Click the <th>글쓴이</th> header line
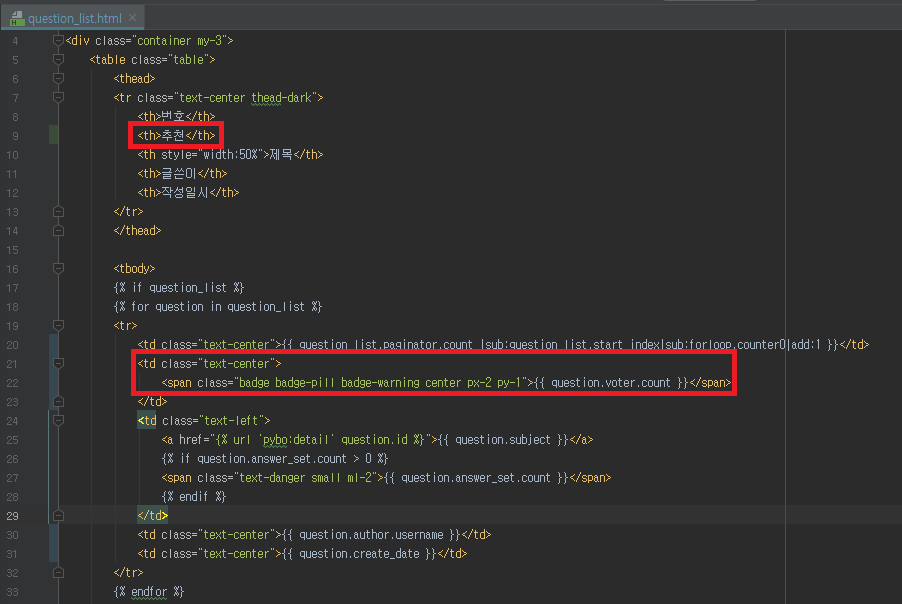Image resolution: width=902 pixels, height=604 pixels. 182,174
